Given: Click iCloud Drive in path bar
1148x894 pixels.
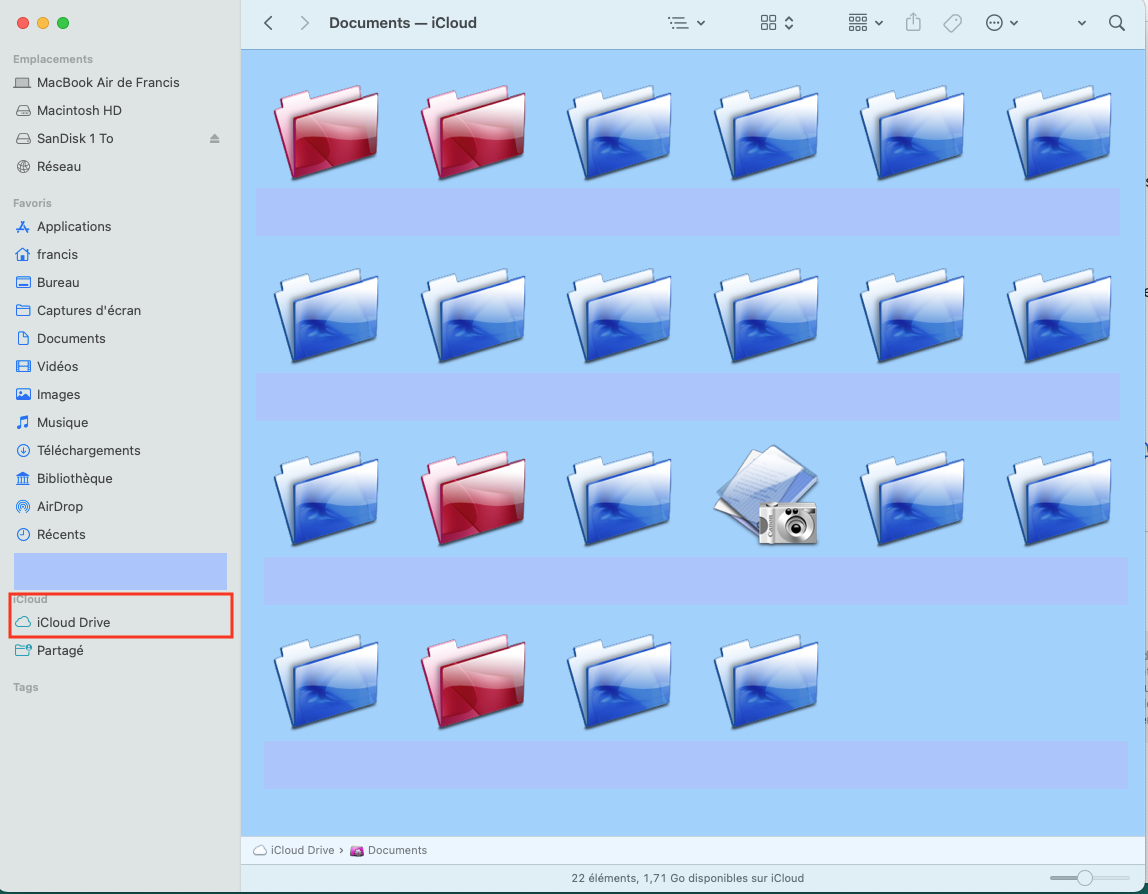Looking at the screenshot, I should [301, 850].
